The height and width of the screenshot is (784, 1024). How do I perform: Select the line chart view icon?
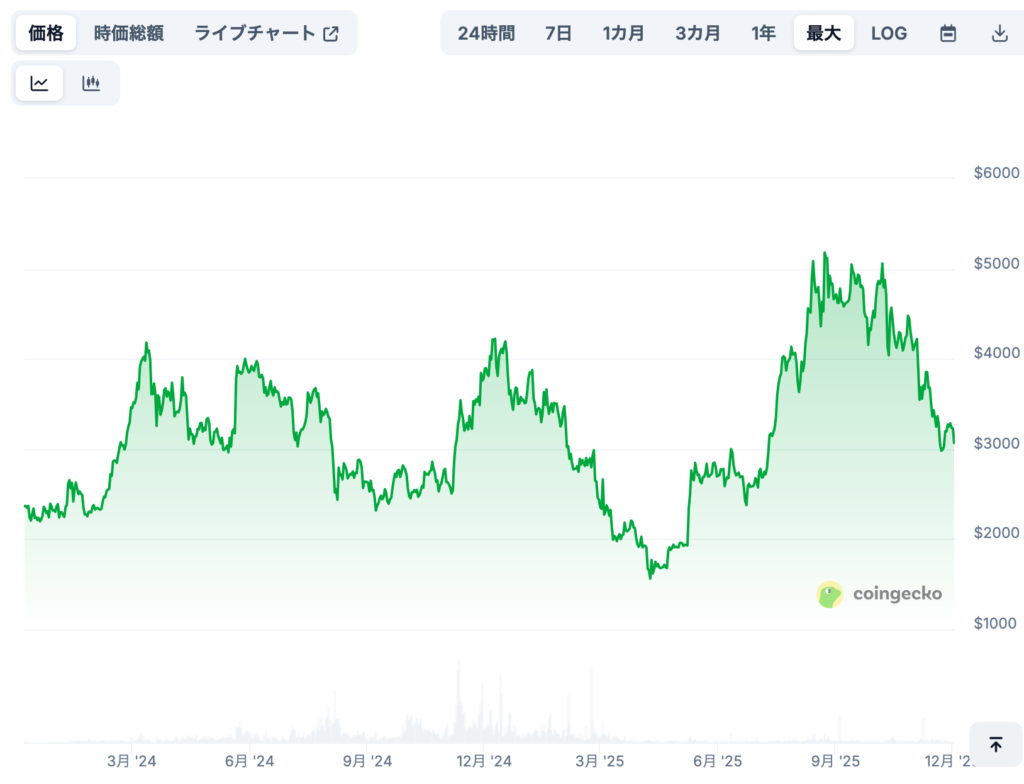click(x=39, y=83)
